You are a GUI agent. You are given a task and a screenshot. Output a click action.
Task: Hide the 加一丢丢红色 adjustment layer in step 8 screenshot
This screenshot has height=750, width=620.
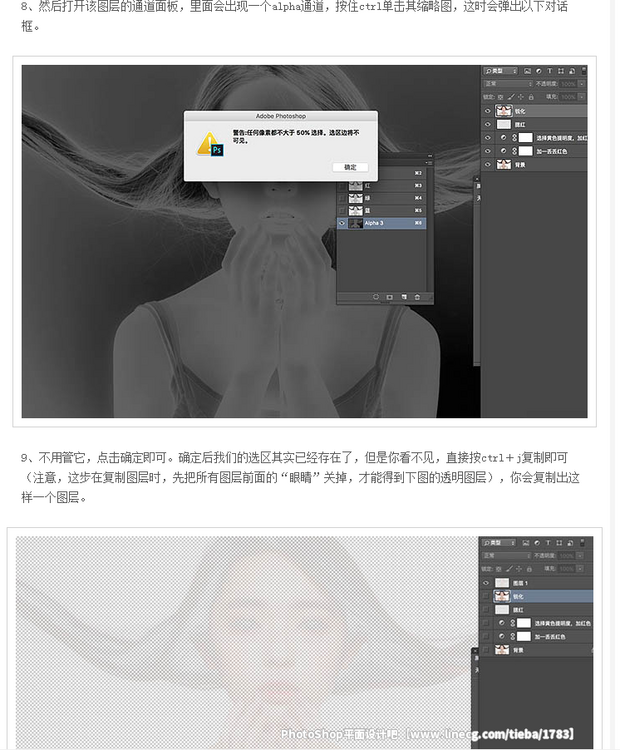(x=487, y=151)
